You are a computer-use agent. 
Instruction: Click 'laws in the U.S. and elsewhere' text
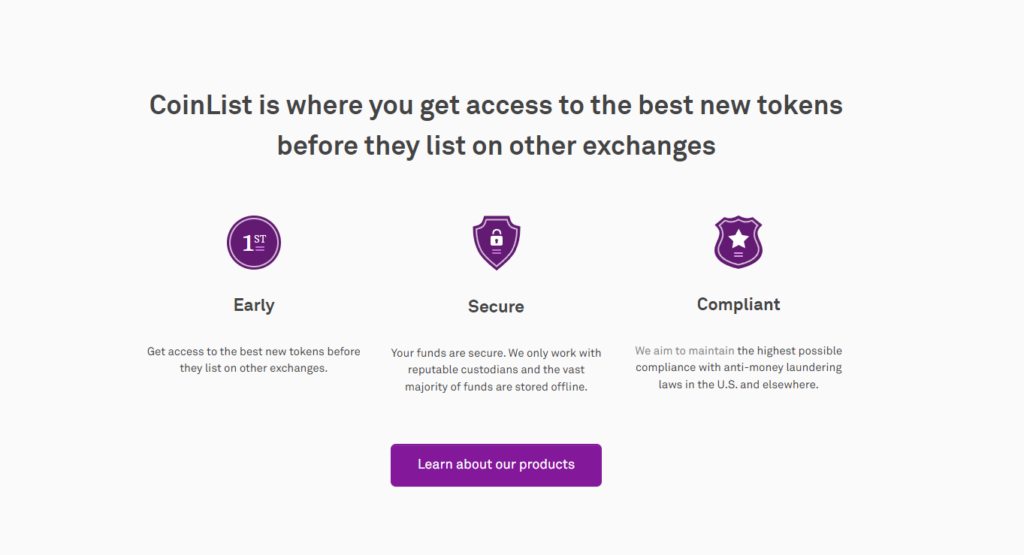738,385
